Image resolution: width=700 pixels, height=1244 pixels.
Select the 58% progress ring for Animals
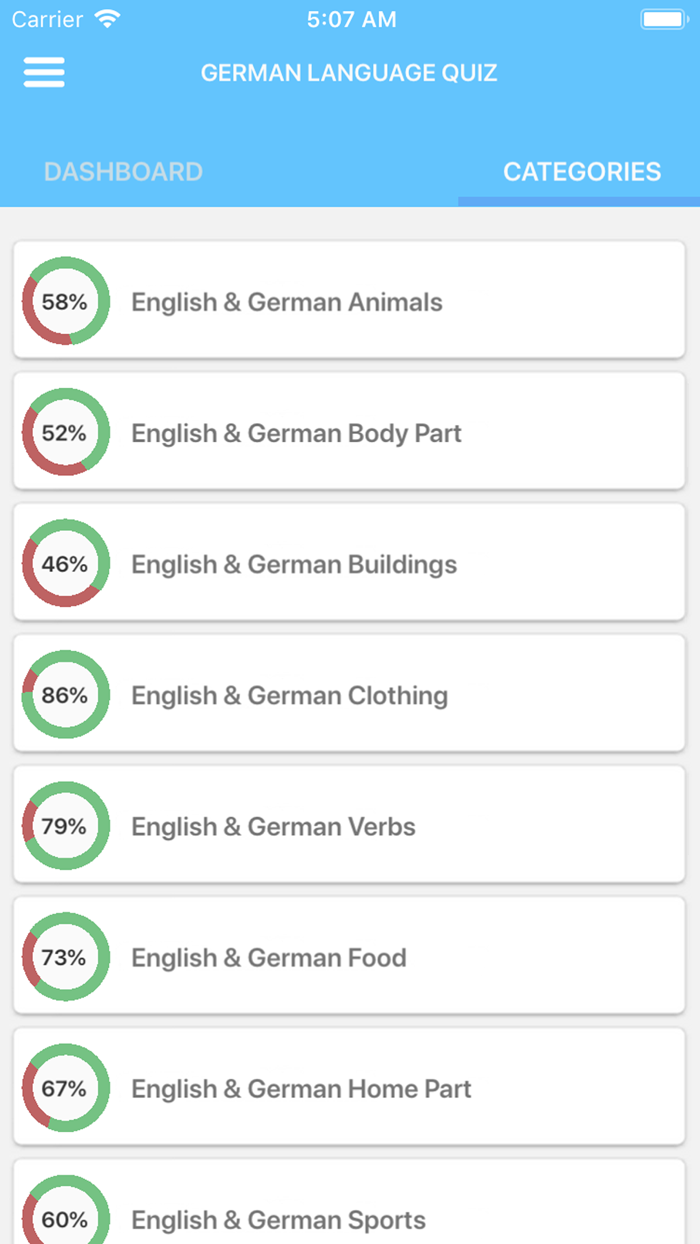pyautogui.click(x=64, y=301)
